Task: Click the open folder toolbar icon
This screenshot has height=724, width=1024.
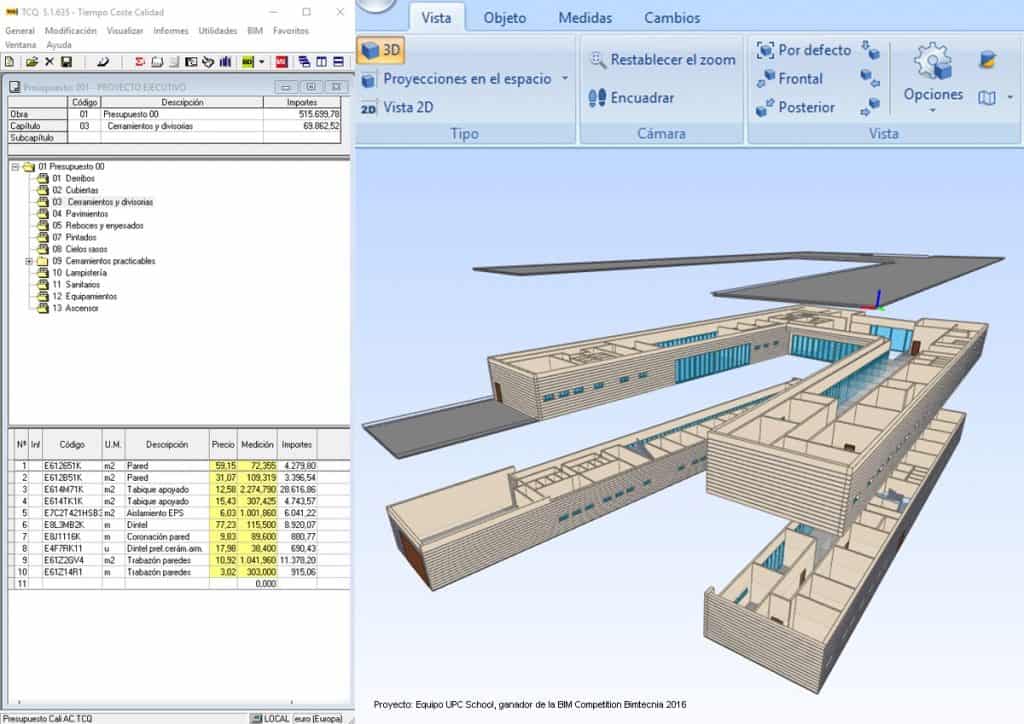Action: 32,62
